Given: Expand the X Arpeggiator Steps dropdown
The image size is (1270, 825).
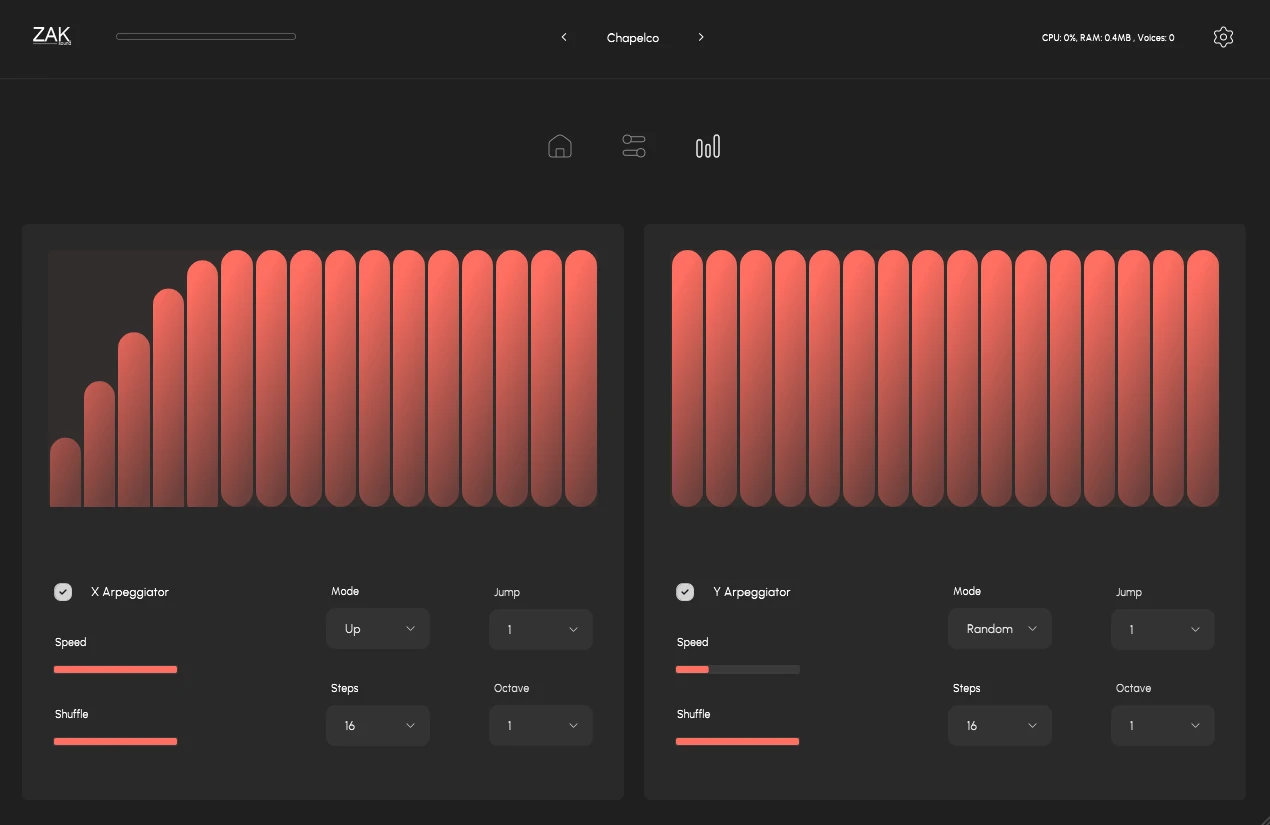Looking at the screenshot, I should (x=378, y=726).
